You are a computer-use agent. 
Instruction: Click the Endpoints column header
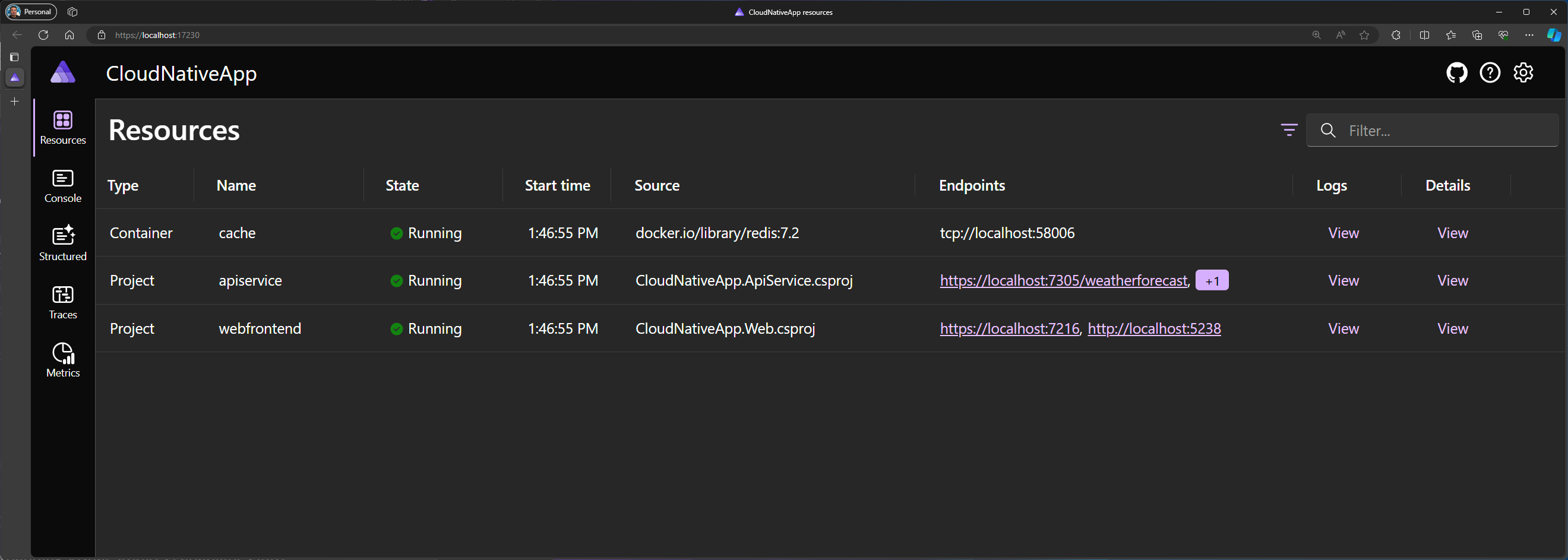point(972,186)
